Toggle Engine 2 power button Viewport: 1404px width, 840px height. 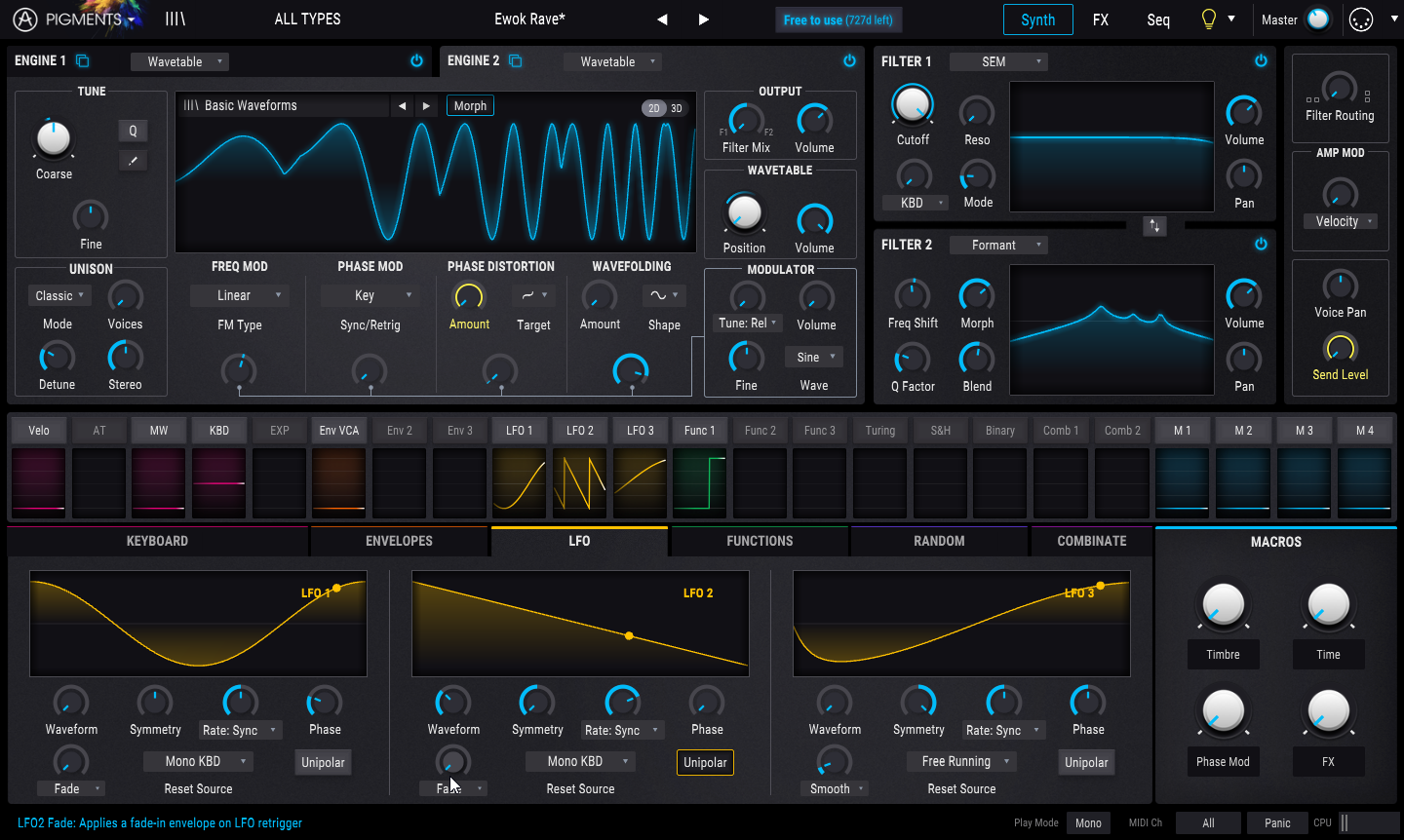coord(849,60)
